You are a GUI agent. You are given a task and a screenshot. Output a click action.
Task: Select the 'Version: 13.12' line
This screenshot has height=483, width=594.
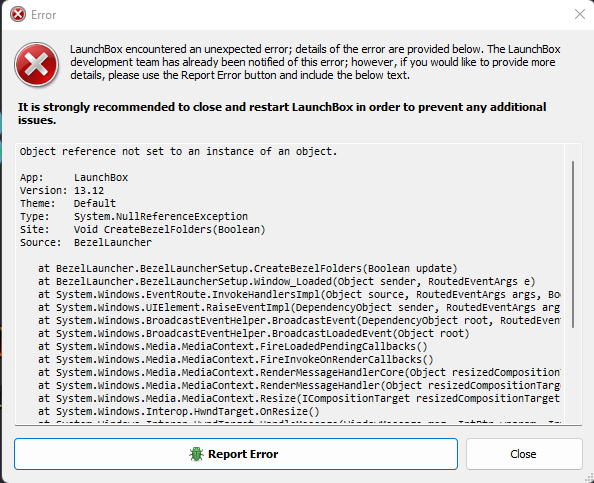click(x=62, y=191)
